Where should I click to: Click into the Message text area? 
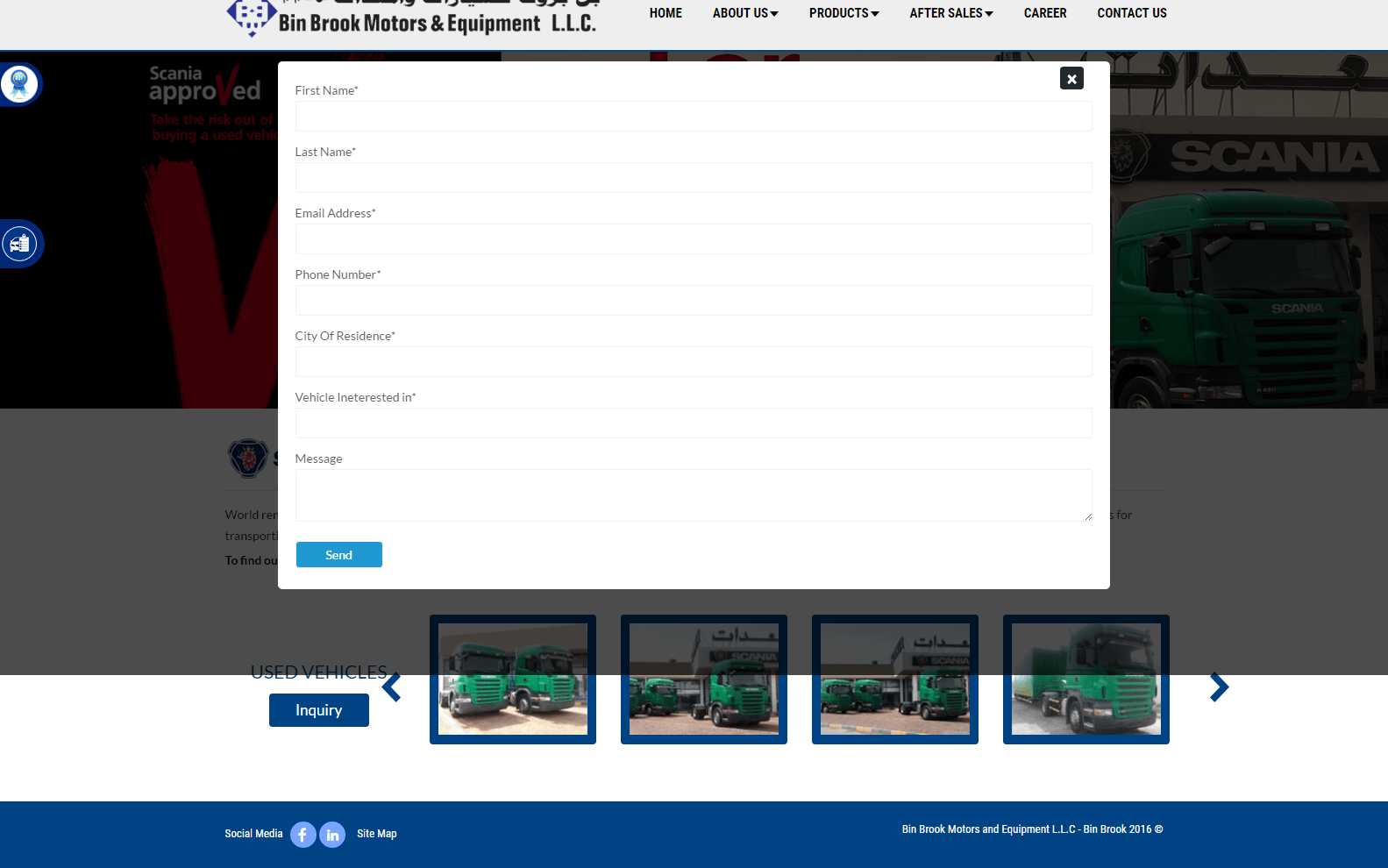pos(693,495)
